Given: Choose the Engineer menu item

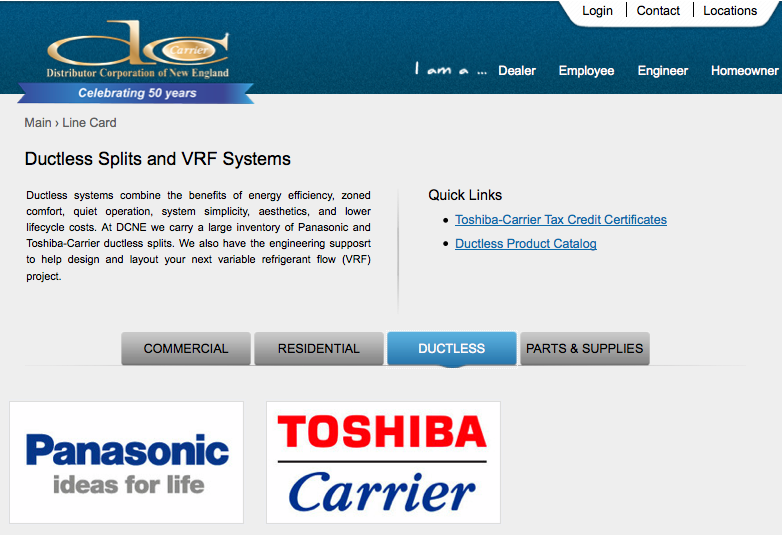Looking at the screenshot, I should pos(662,71).
